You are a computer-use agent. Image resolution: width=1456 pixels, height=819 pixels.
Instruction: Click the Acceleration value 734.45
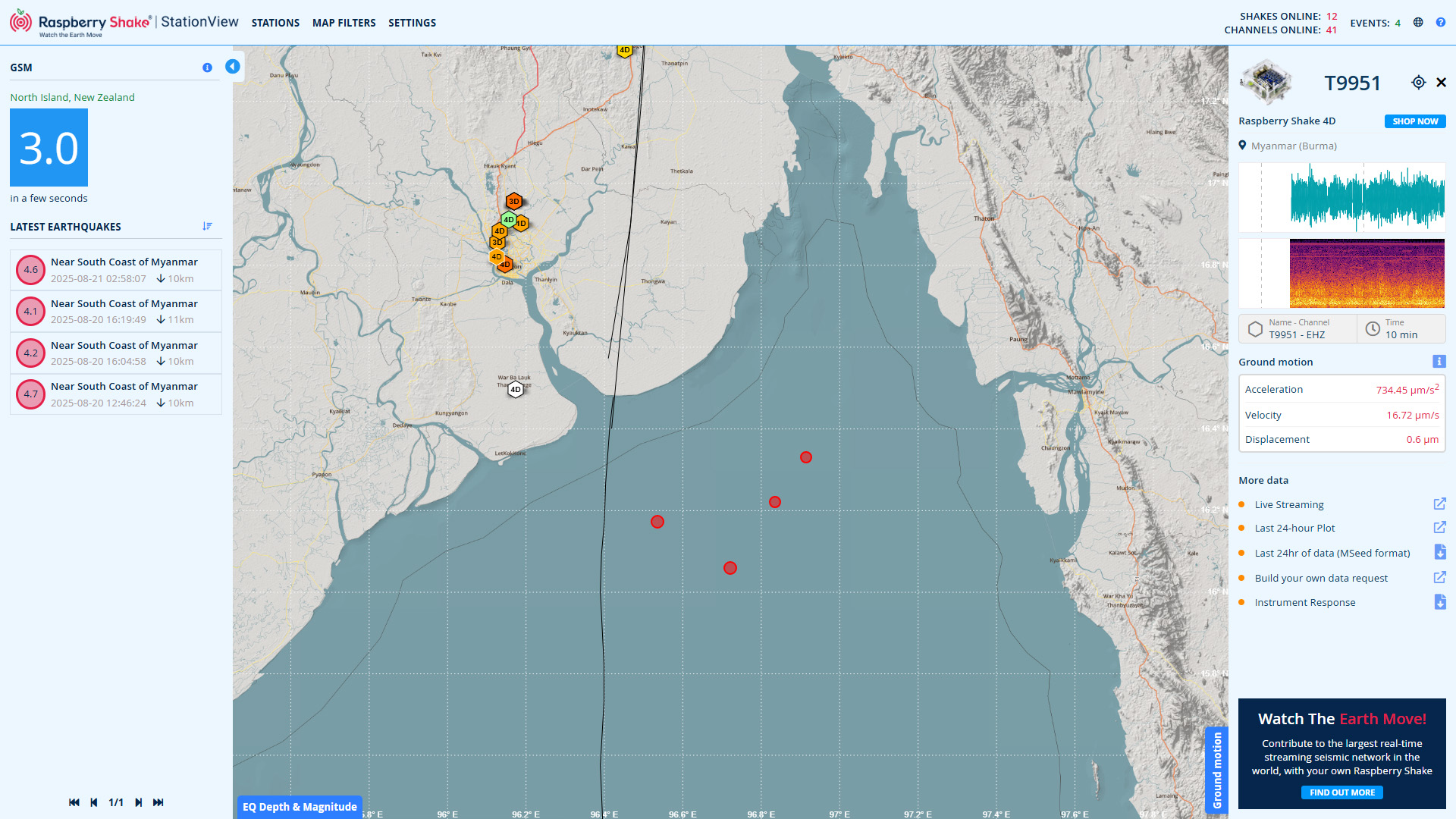tap(1407, 390)
